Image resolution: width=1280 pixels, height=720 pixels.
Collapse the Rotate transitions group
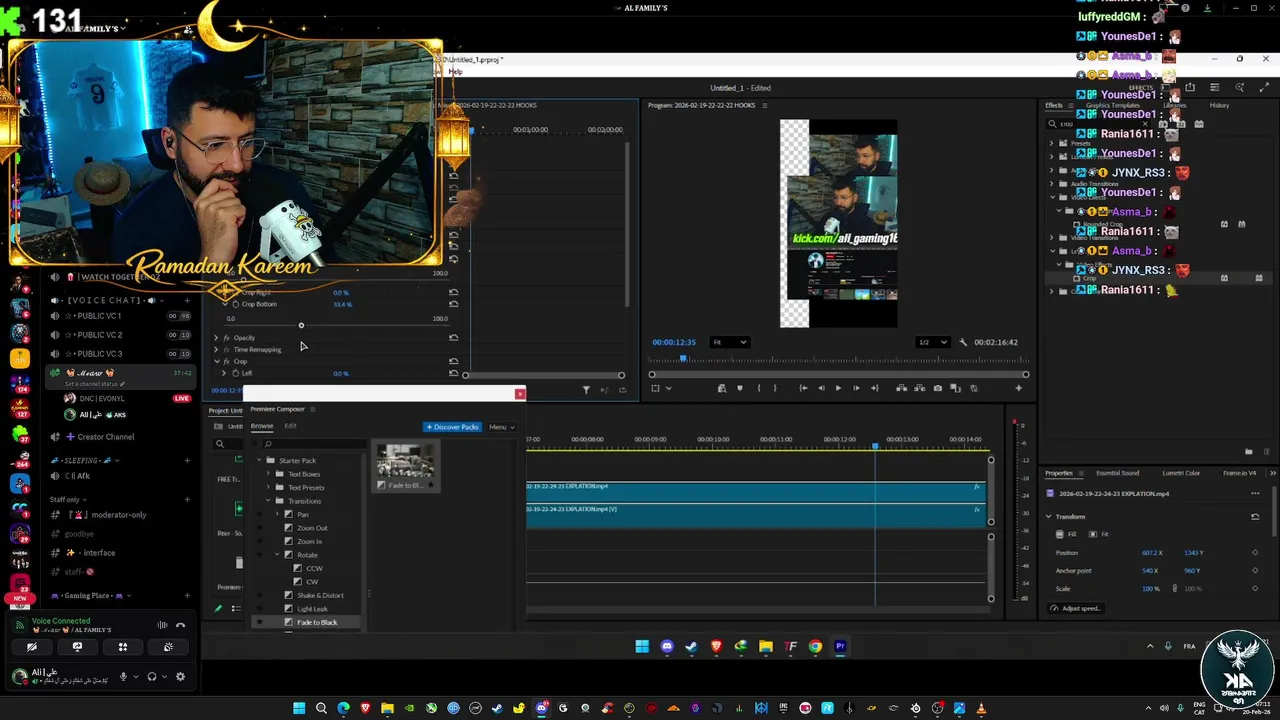[x=277, y=555]
